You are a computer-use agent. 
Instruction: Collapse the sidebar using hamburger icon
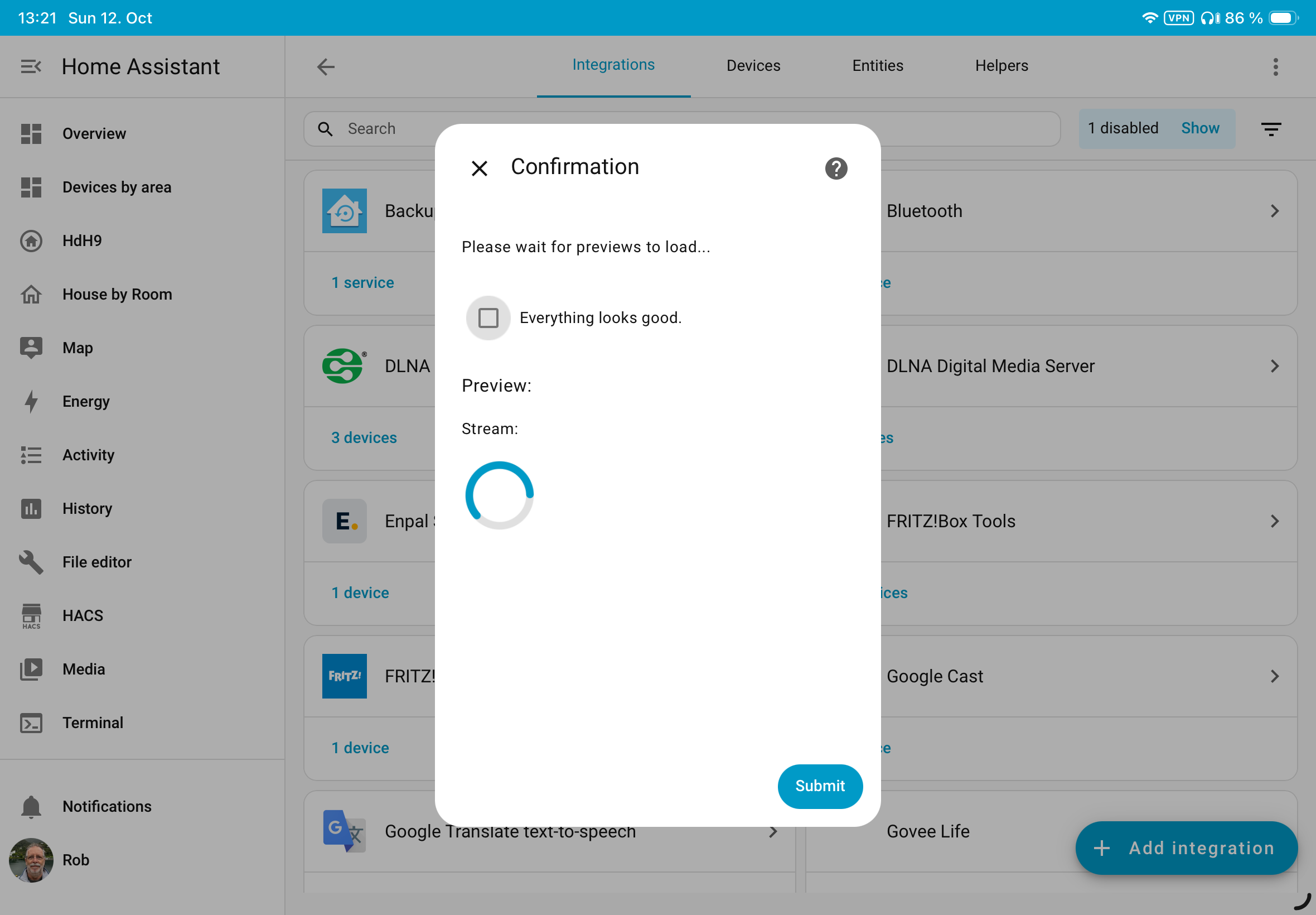pos(30,66)
